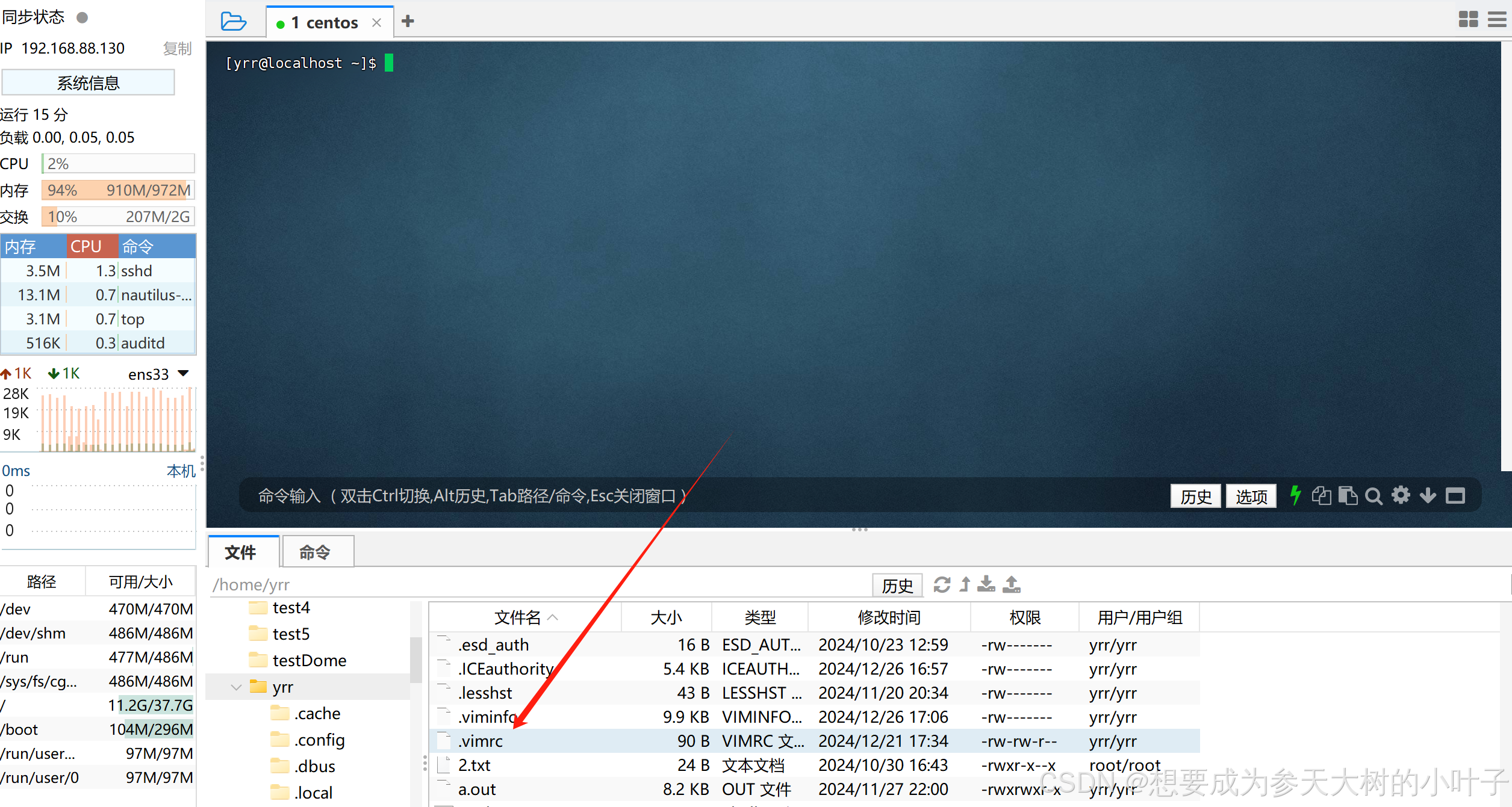The width and height of the screenshot is (1512, 807).
Task: Click the download icon in the file panel
Action: pos(986,584)
